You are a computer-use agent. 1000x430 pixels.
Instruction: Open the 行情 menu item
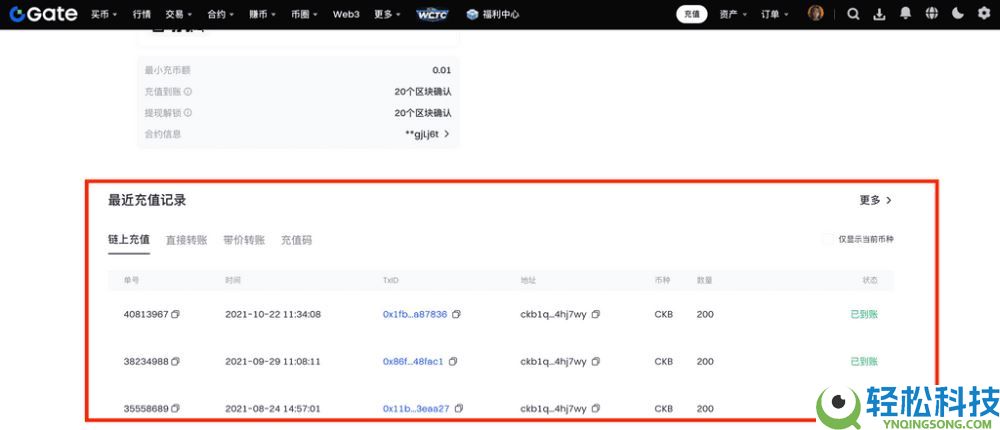142,14
